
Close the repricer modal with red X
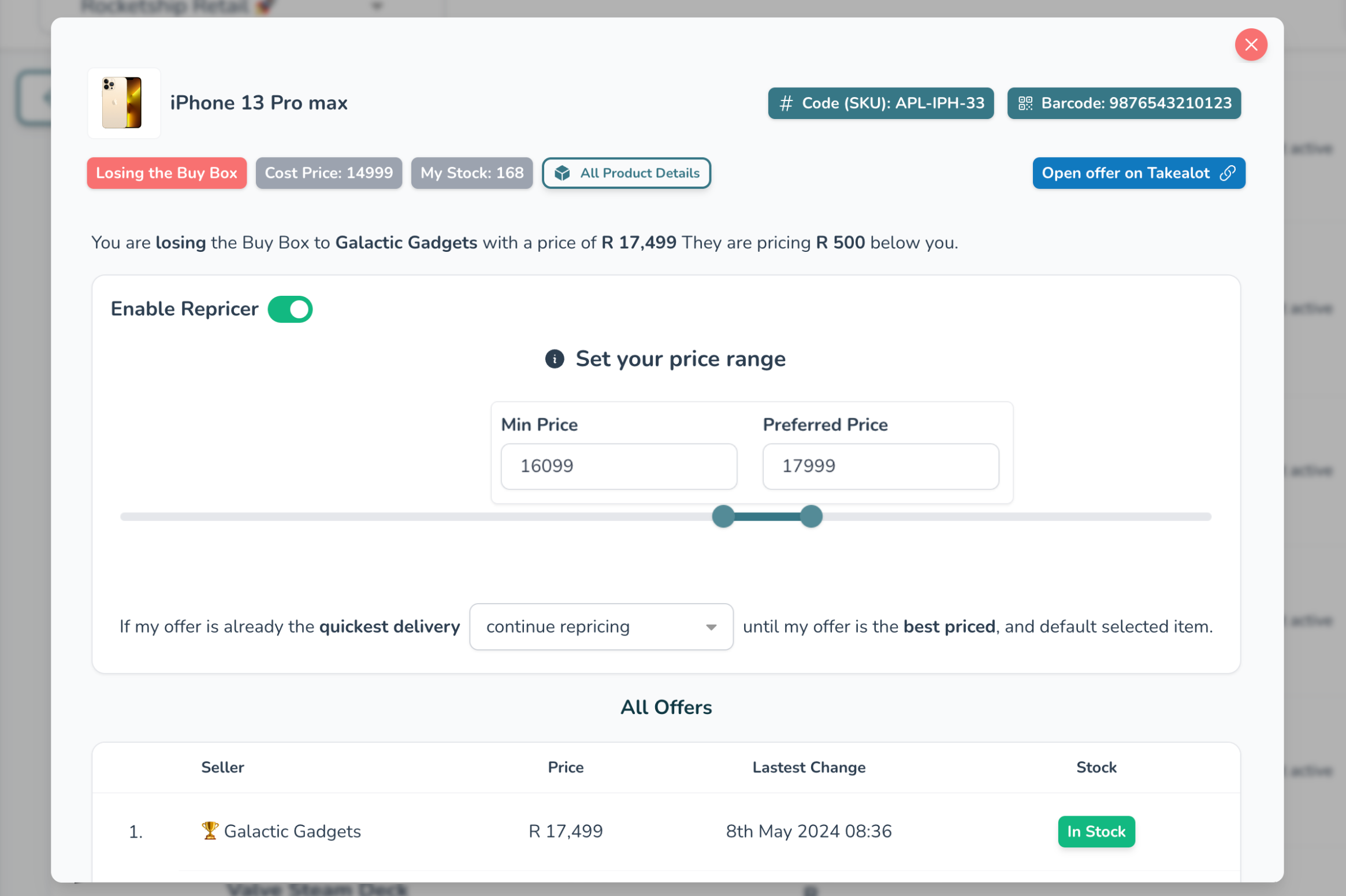point(1251,44)
